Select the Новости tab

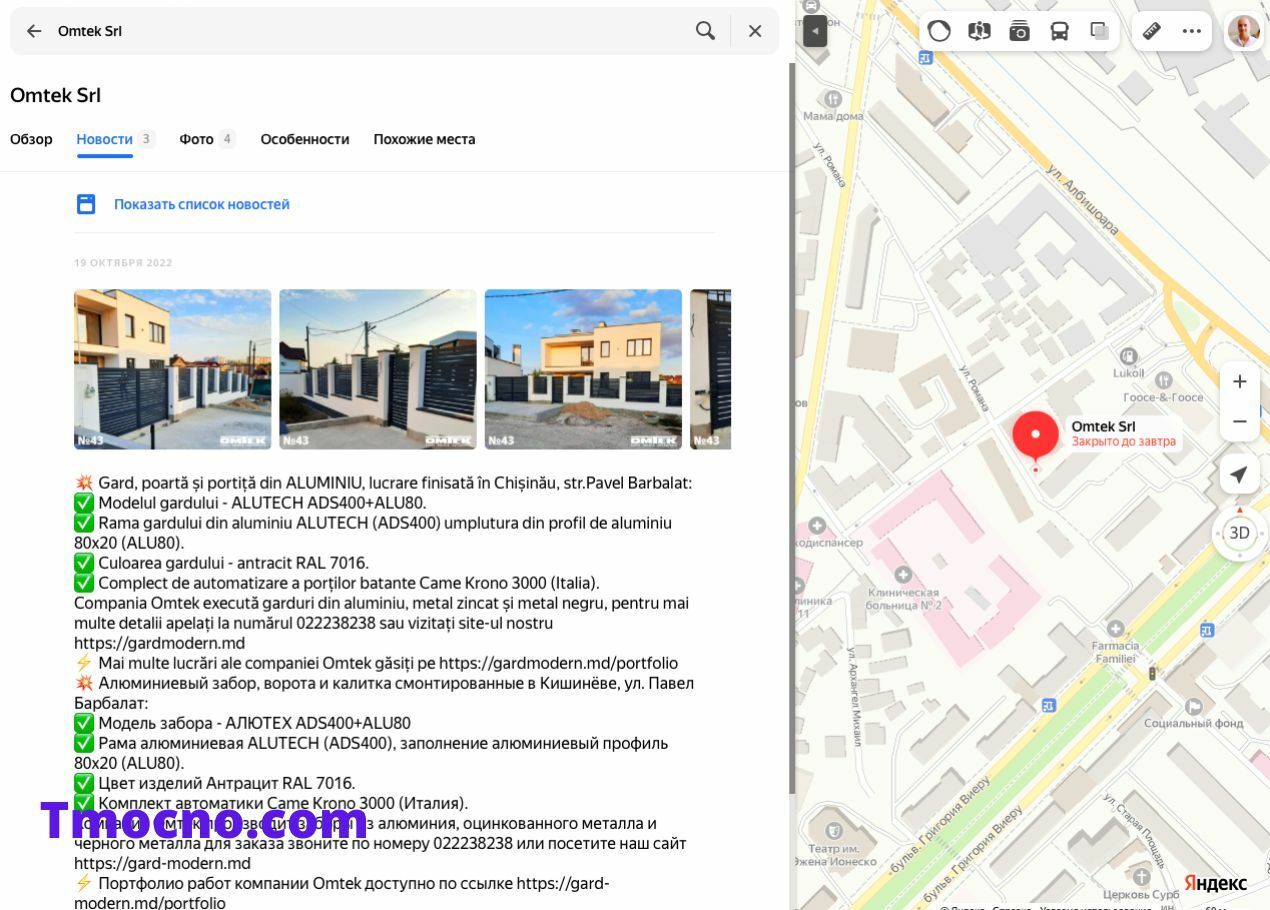pos(104,139)
